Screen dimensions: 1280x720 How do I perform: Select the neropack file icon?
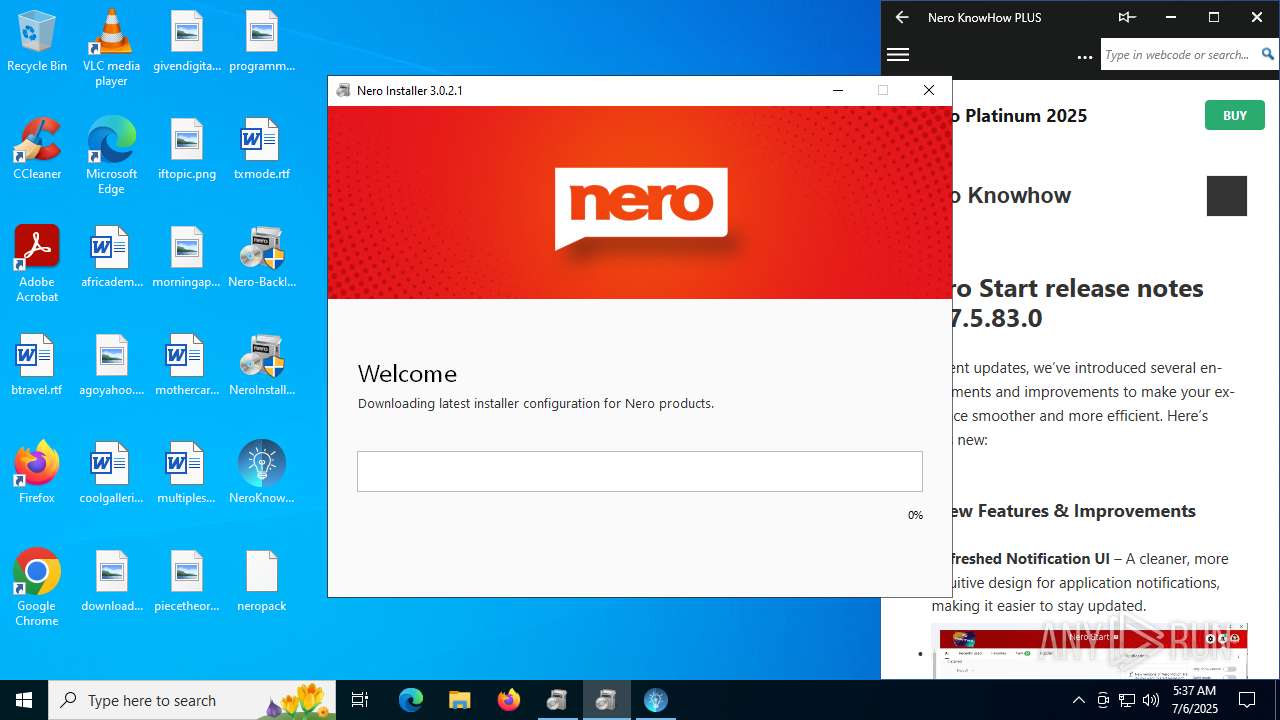(262, 581)
